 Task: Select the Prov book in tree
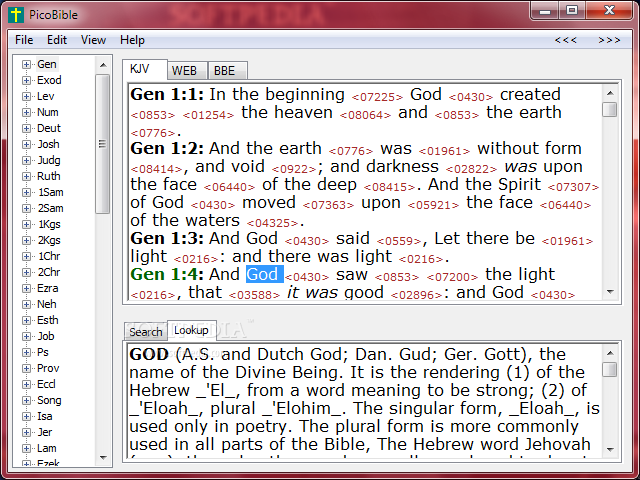[x=48, y=368]
